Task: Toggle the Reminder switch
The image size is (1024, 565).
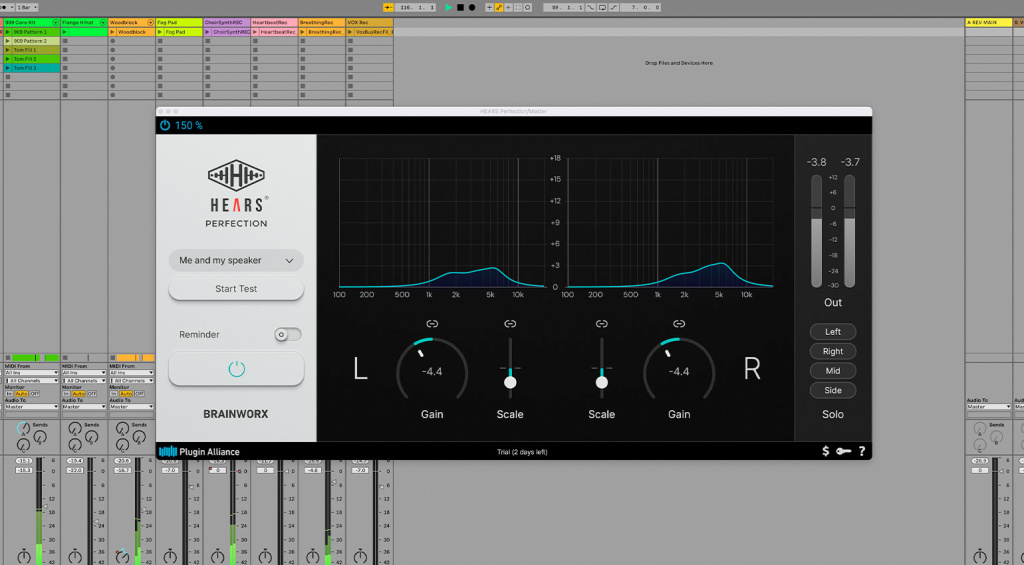Action: (x=287, y=334)
